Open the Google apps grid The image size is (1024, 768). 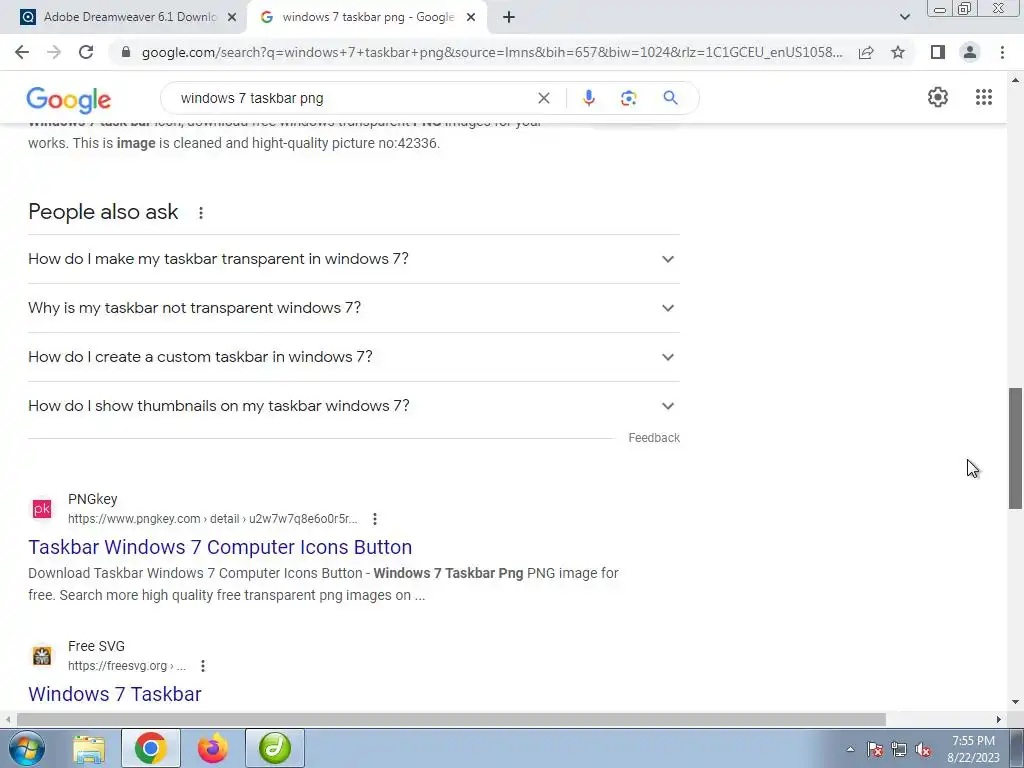(x=984, y=97)
